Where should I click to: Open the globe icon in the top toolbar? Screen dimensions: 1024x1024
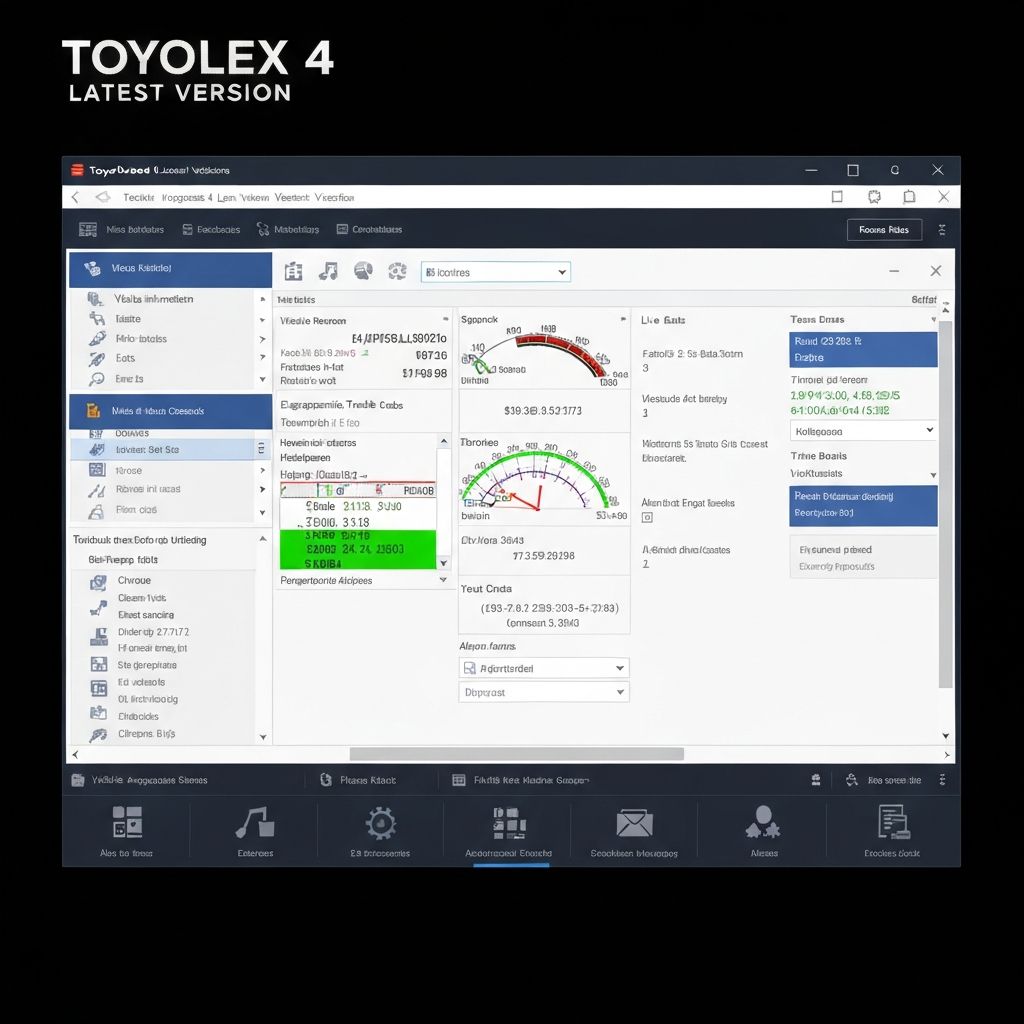pos(362,270)
